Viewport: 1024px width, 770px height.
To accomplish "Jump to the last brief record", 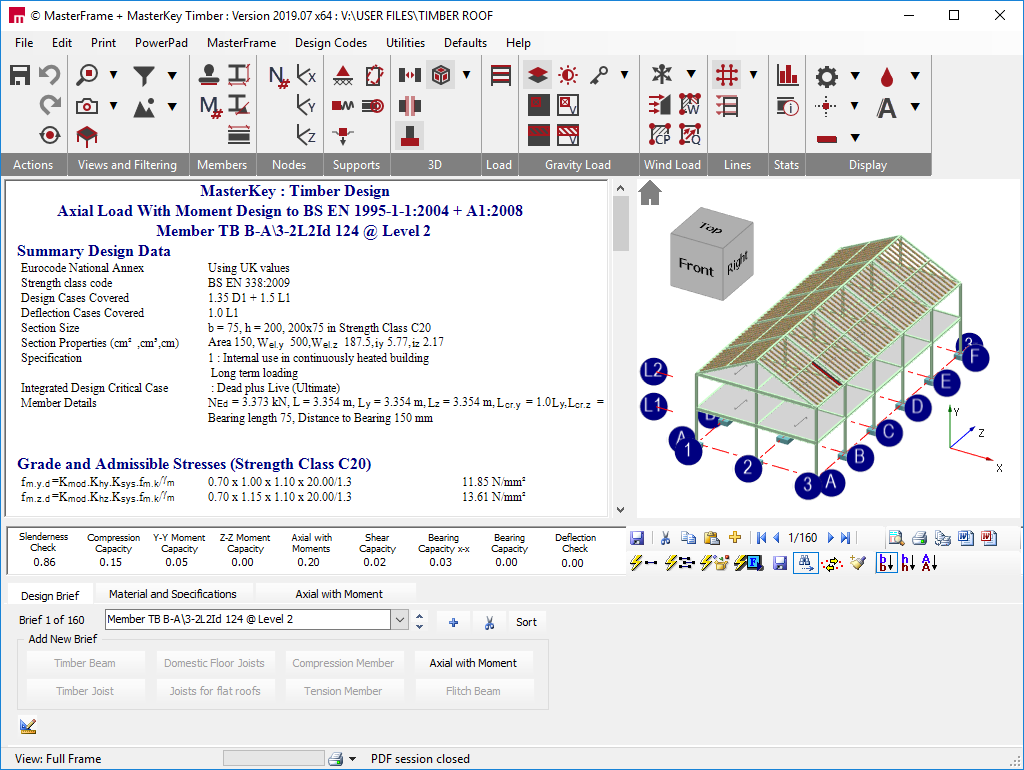I will click(x=846, y=538).
